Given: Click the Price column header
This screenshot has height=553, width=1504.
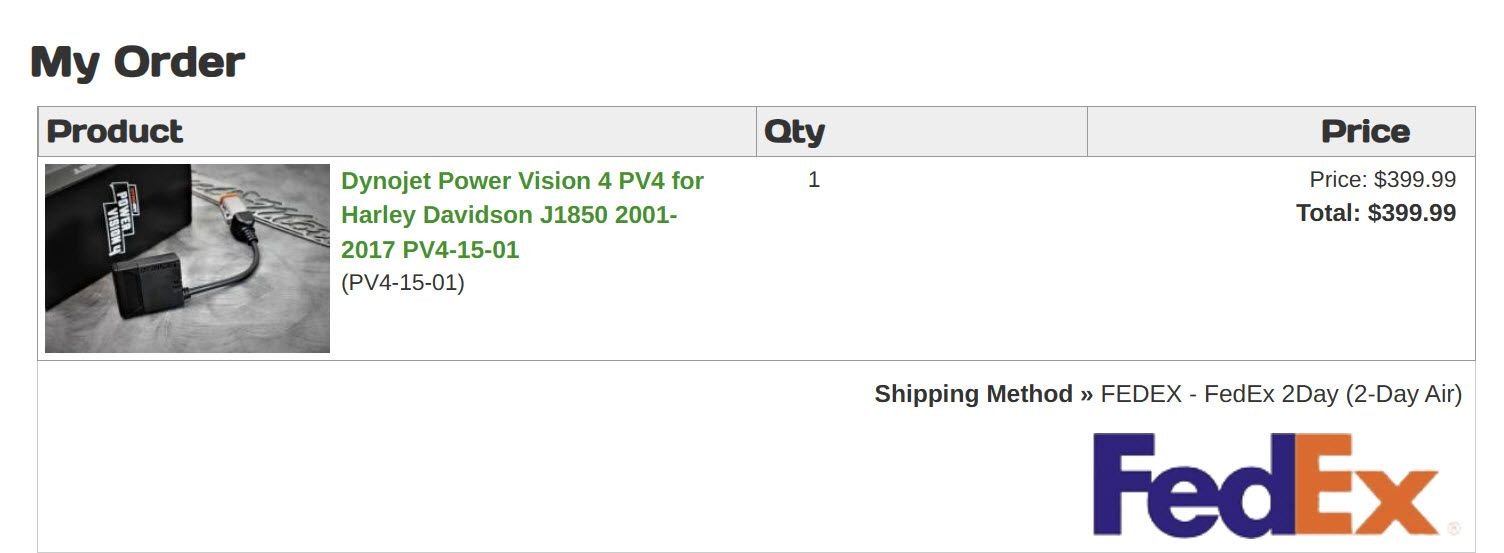Looking at the screenshot, I should 1365,131.
